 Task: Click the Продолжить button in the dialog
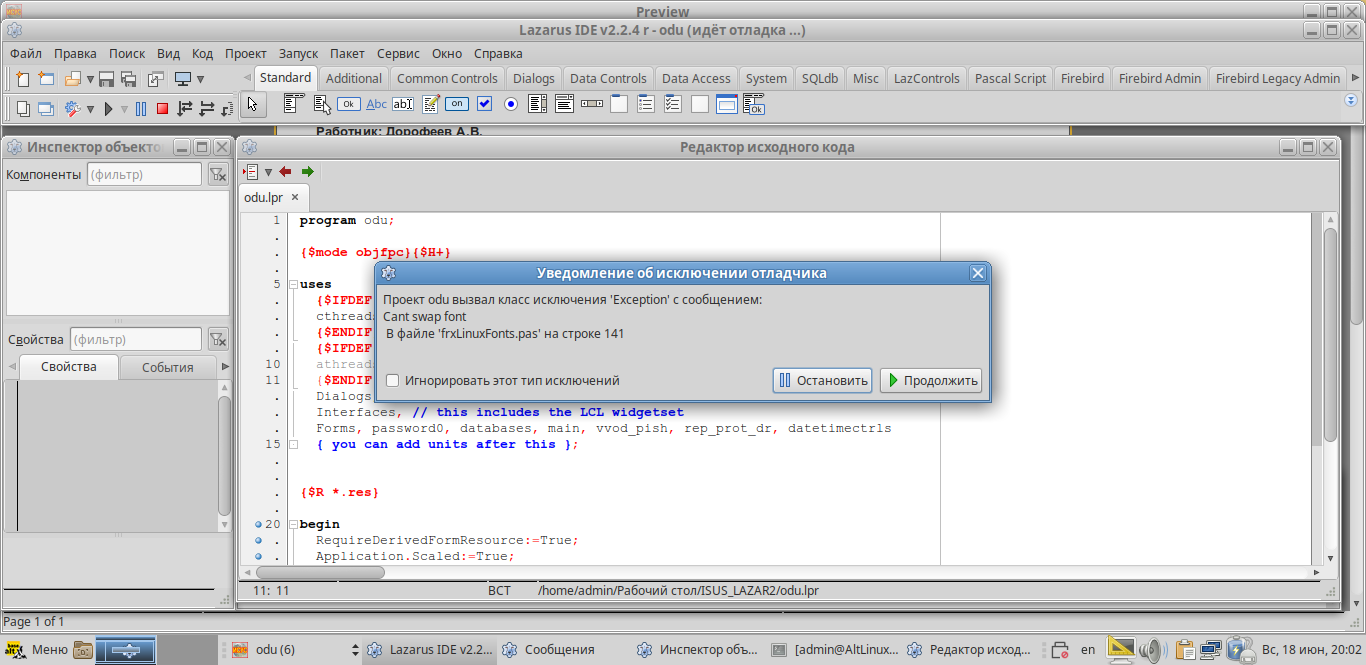coord(930,381)
